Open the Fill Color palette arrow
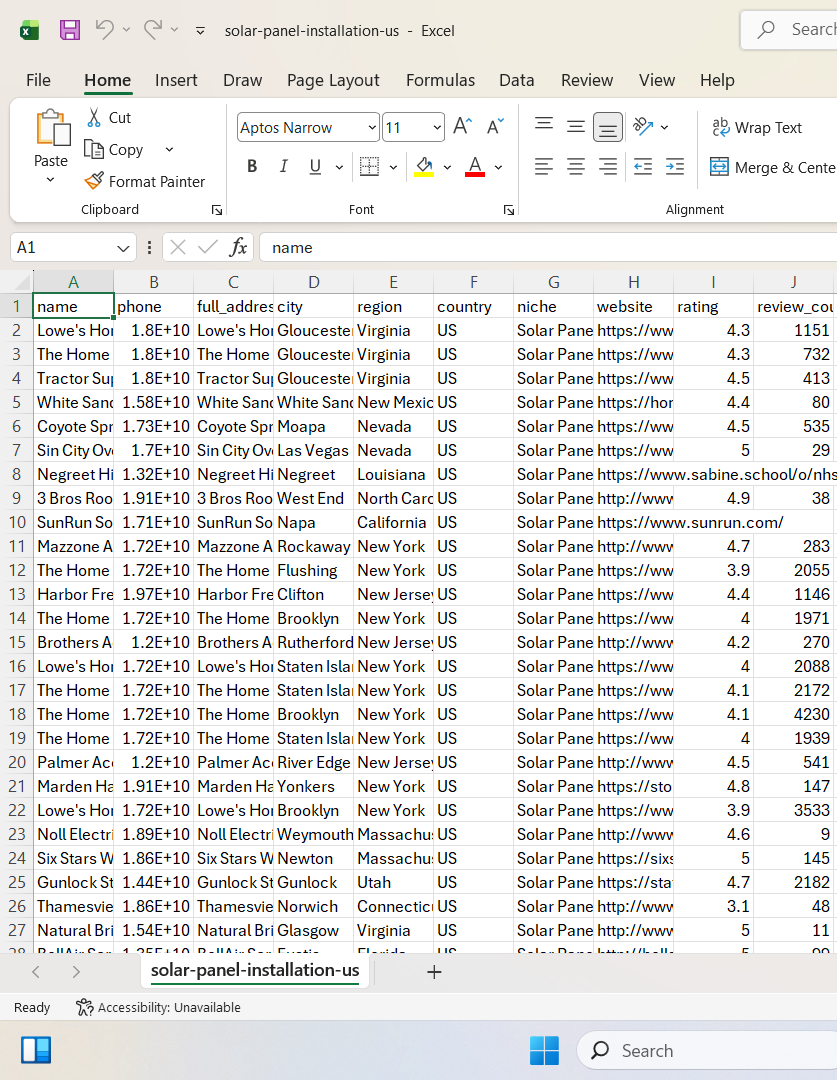Image resolution: width=837 pixels, height=1080 pixels. [447, 167]
